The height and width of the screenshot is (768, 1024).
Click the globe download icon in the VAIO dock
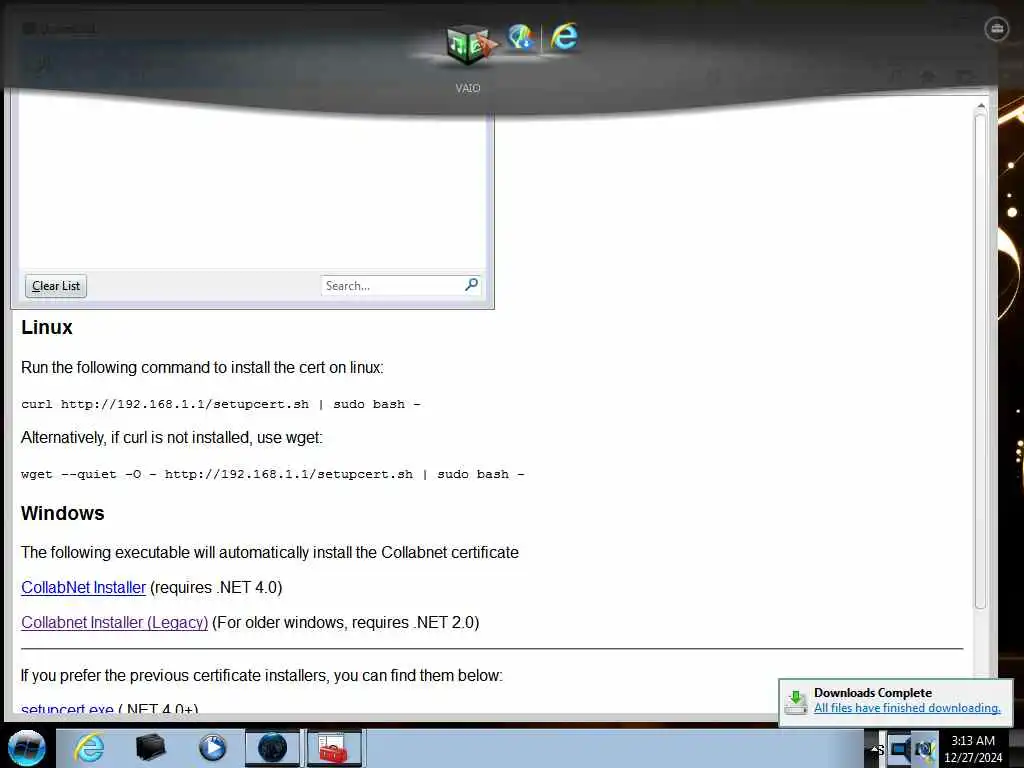coord(521,37)
